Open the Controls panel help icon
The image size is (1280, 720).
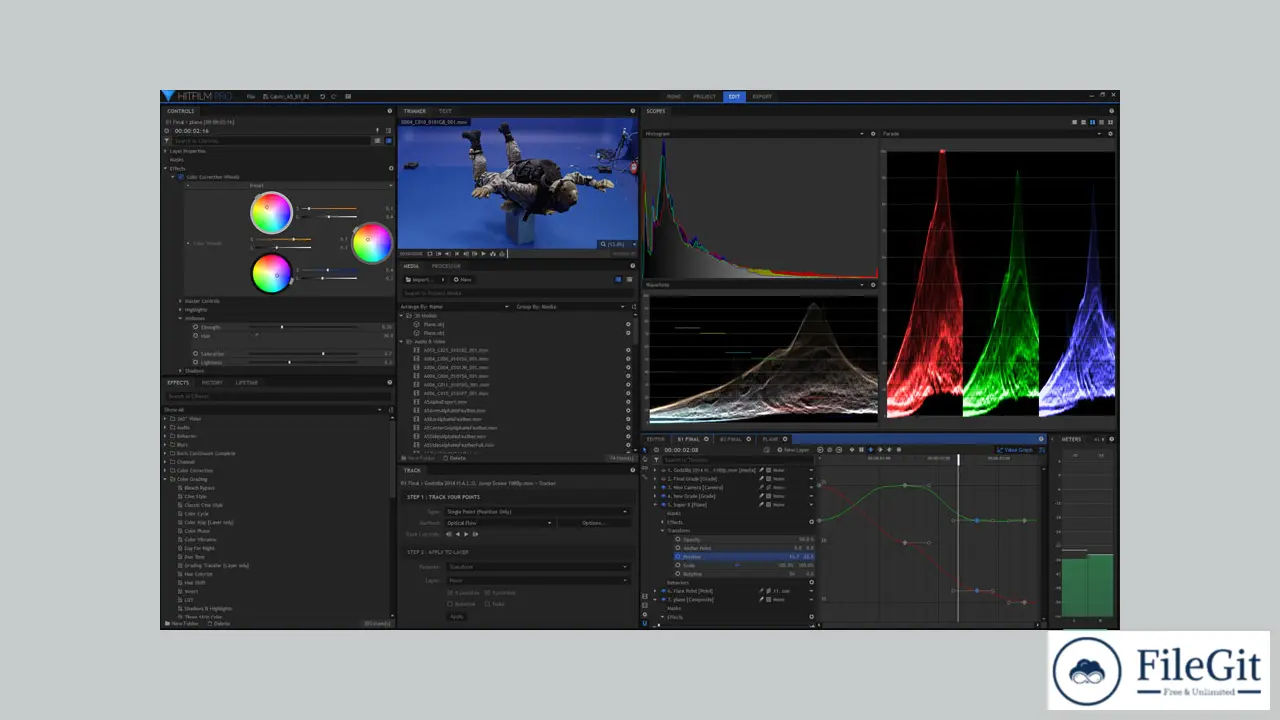[x=390, y=111]
